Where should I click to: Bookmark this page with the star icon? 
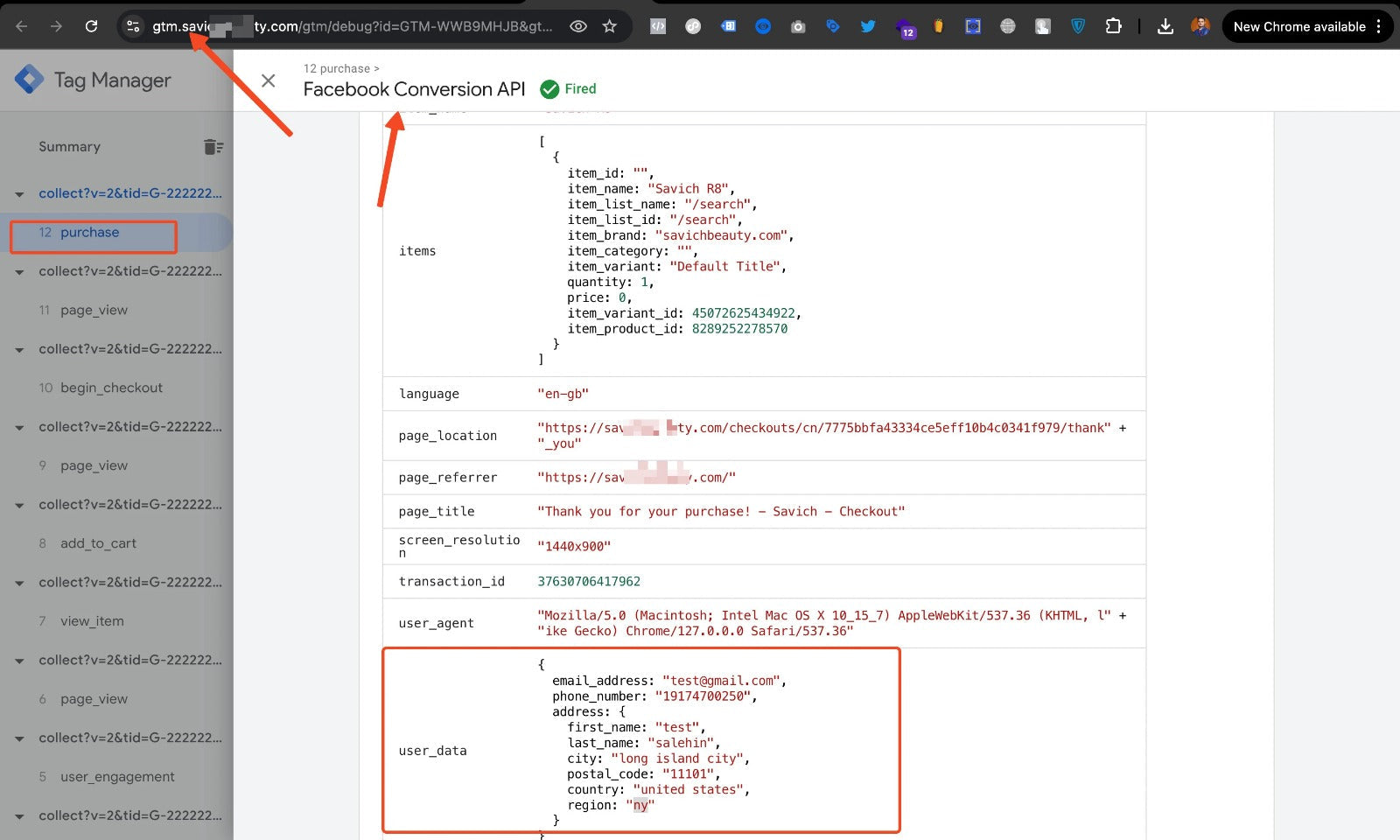tap(610, 26)
